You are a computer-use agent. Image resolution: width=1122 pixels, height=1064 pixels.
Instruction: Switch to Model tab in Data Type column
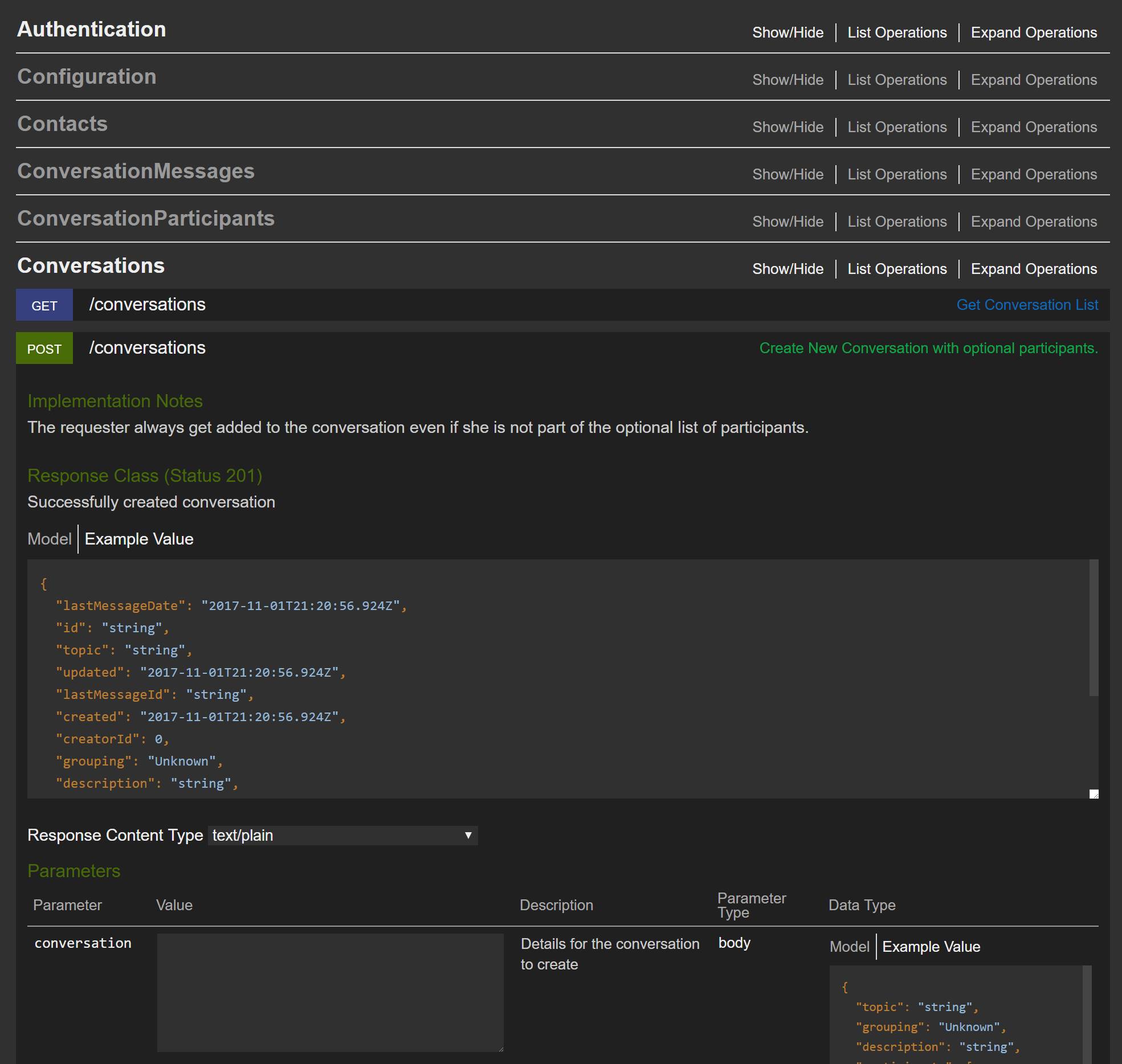coord(849,947)
